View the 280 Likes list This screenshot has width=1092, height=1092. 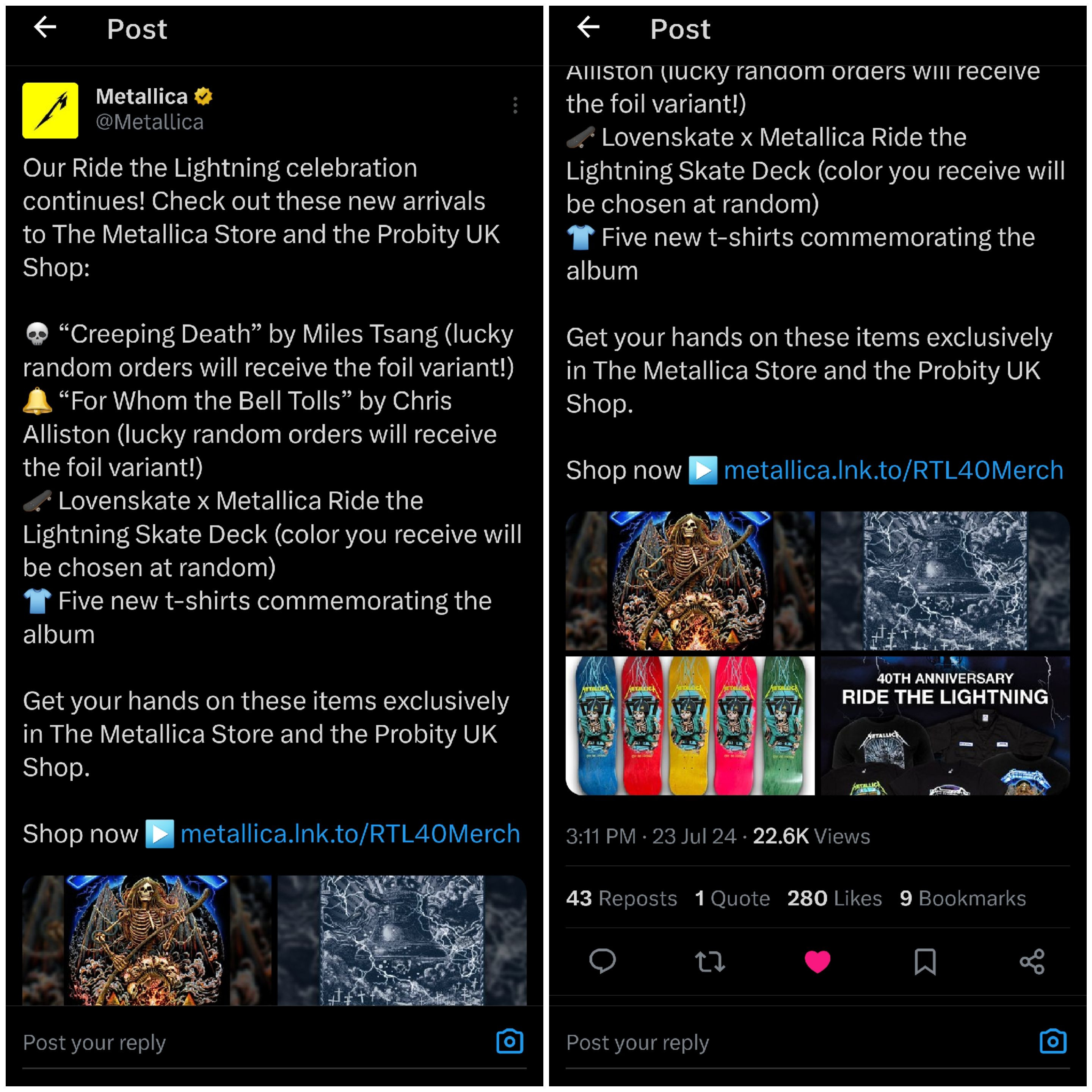(834, 898)
